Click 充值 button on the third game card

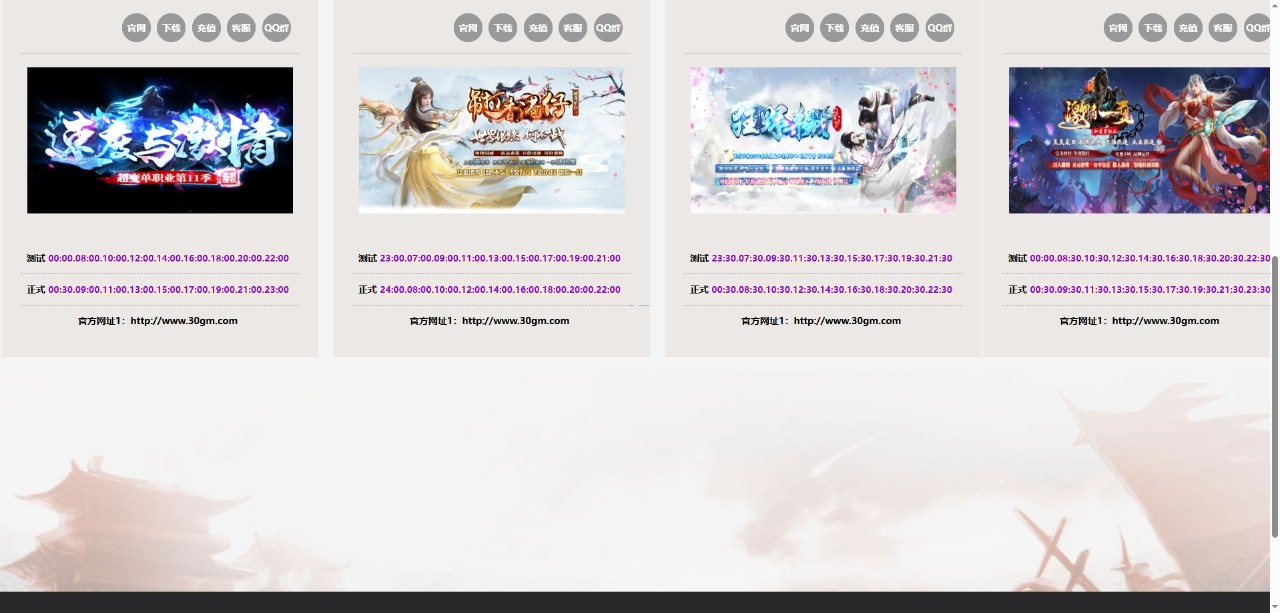pos(869,28)
